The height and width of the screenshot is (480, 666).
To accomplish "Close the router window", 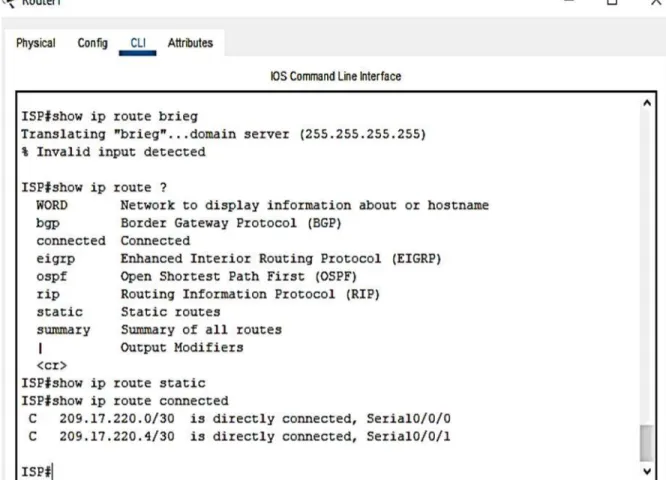I will [x=657, y=2].
